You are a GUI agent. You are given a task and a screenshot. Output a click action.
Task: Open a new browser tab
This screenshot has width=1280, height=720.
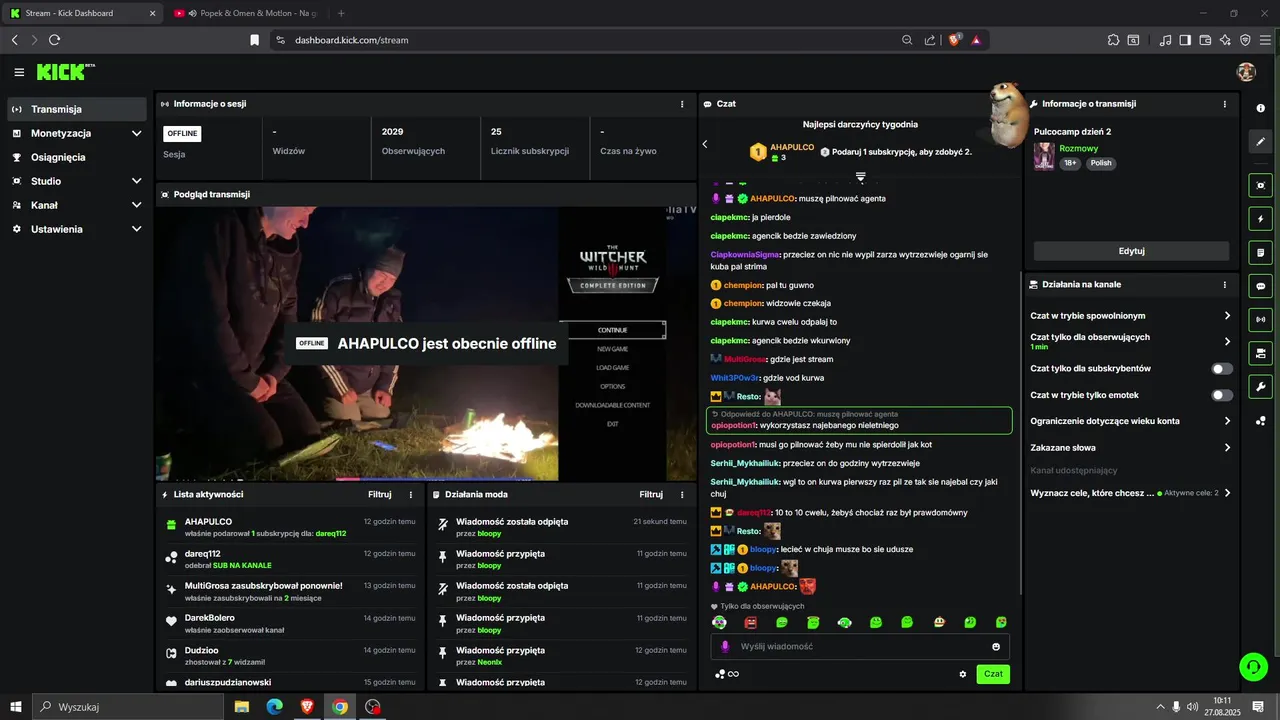click(x=341, y=13)
